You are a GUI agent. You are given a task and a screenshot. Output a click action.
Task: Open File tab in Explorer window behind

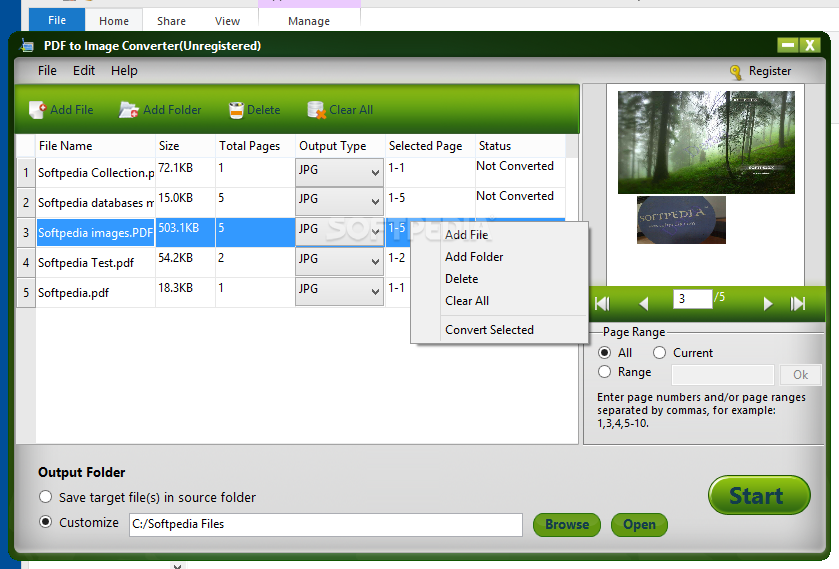click(57, 20)
